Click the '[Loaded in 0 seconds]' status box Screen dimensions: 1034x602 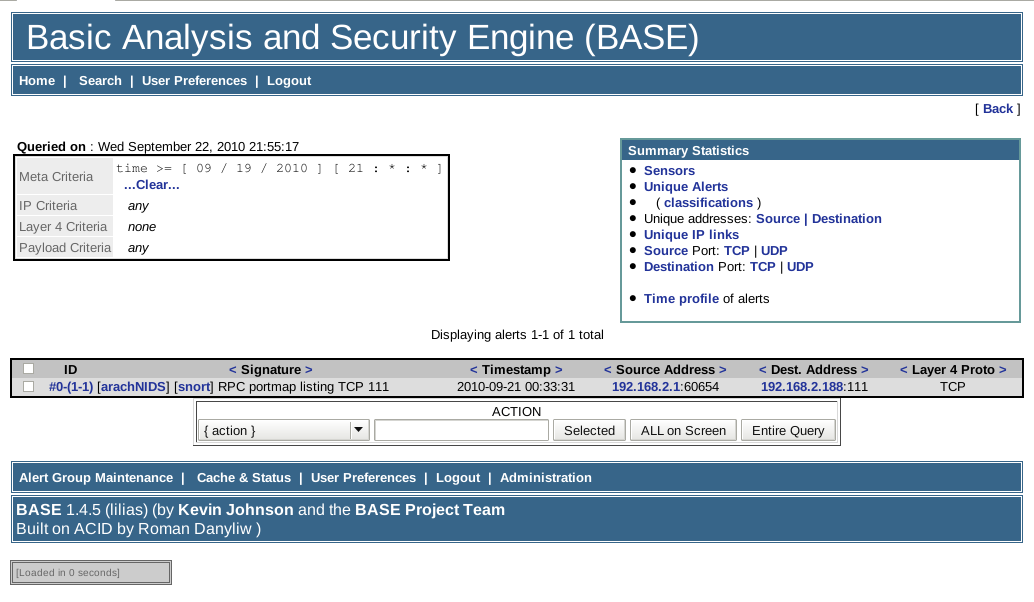click(x=91, y=572)
